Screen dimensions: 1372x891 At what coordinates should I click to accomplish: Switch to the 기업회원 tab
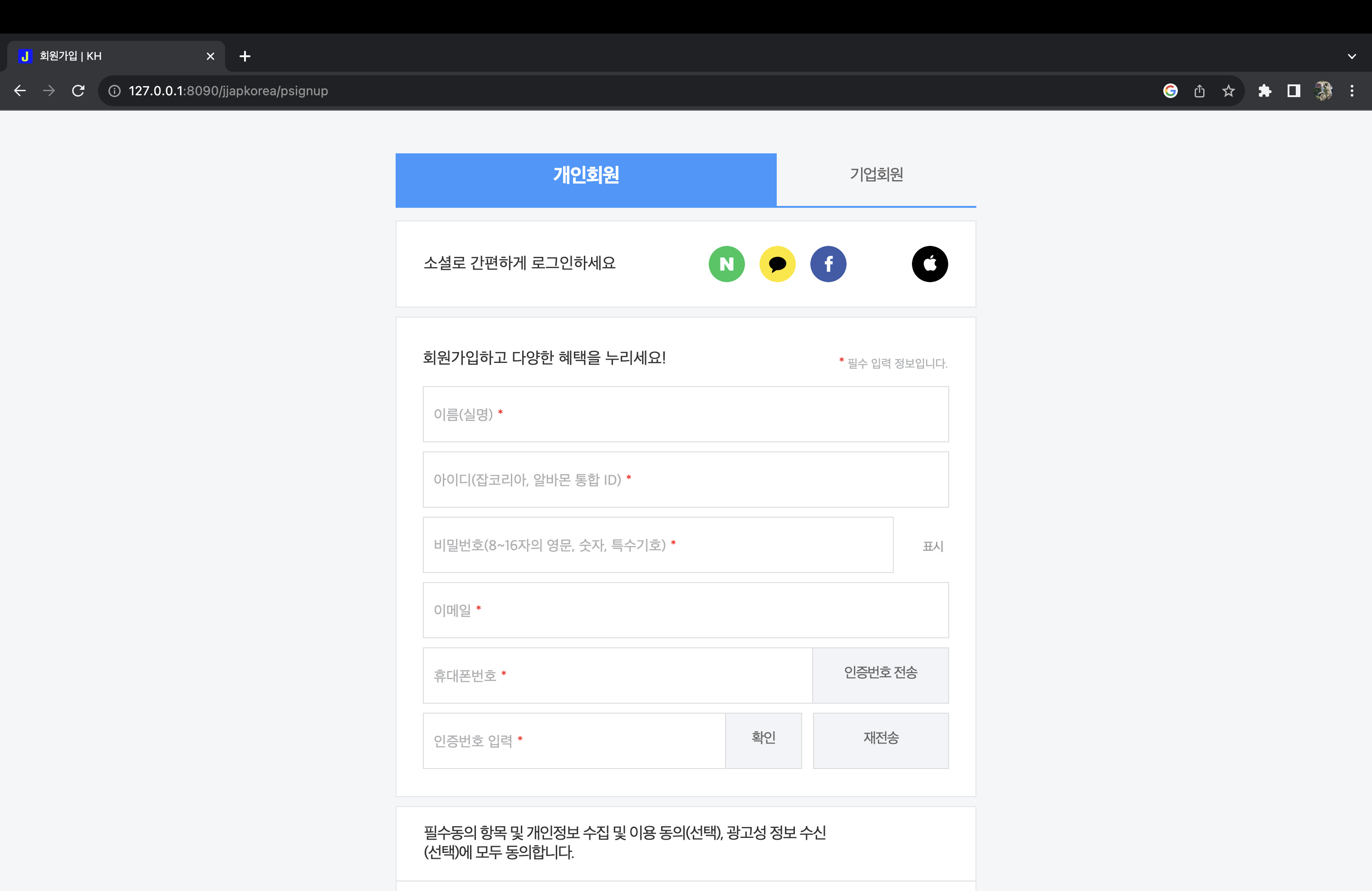point(876,175)
